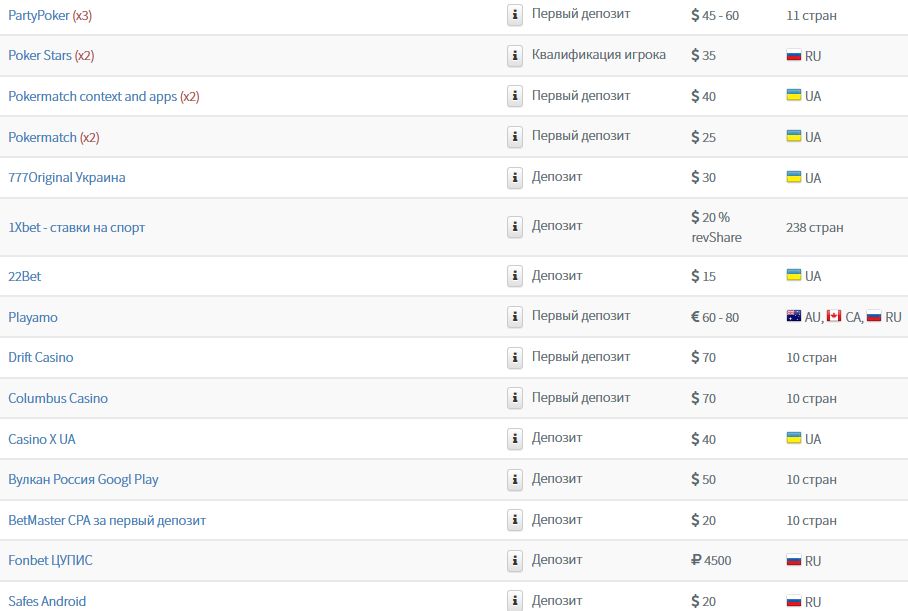Click the info icon for PartyPoker

click(515, 15)
